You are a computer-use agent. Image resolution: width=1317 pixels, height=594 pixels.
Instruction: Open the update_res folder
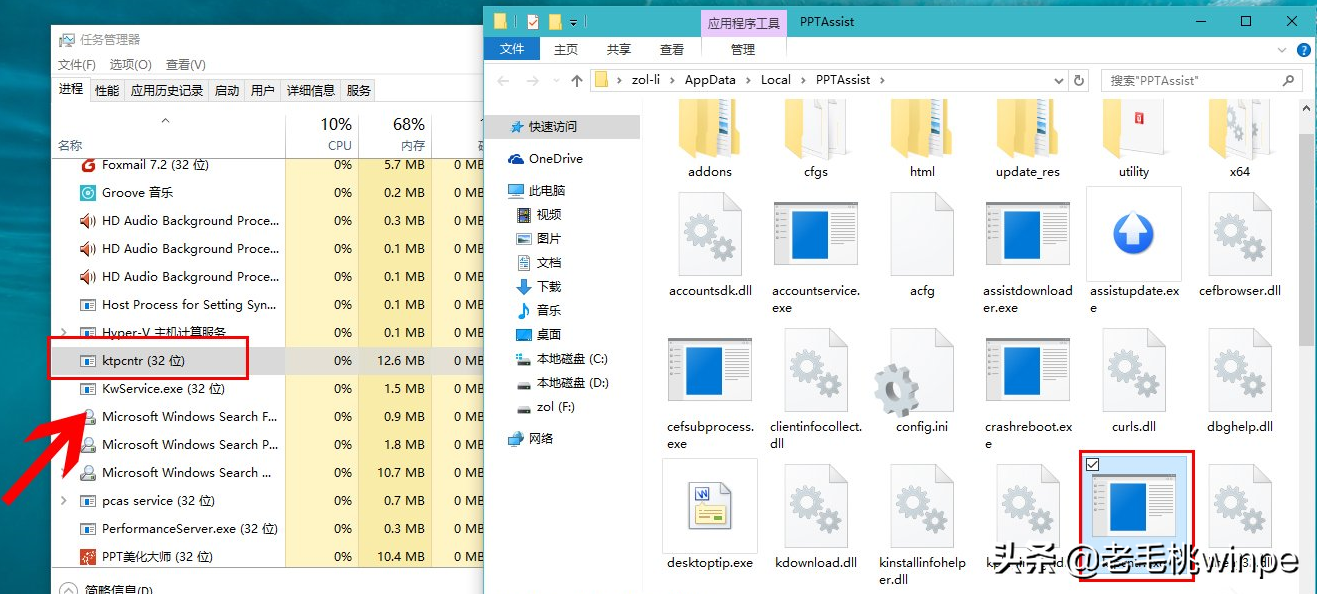point(1028,128)
